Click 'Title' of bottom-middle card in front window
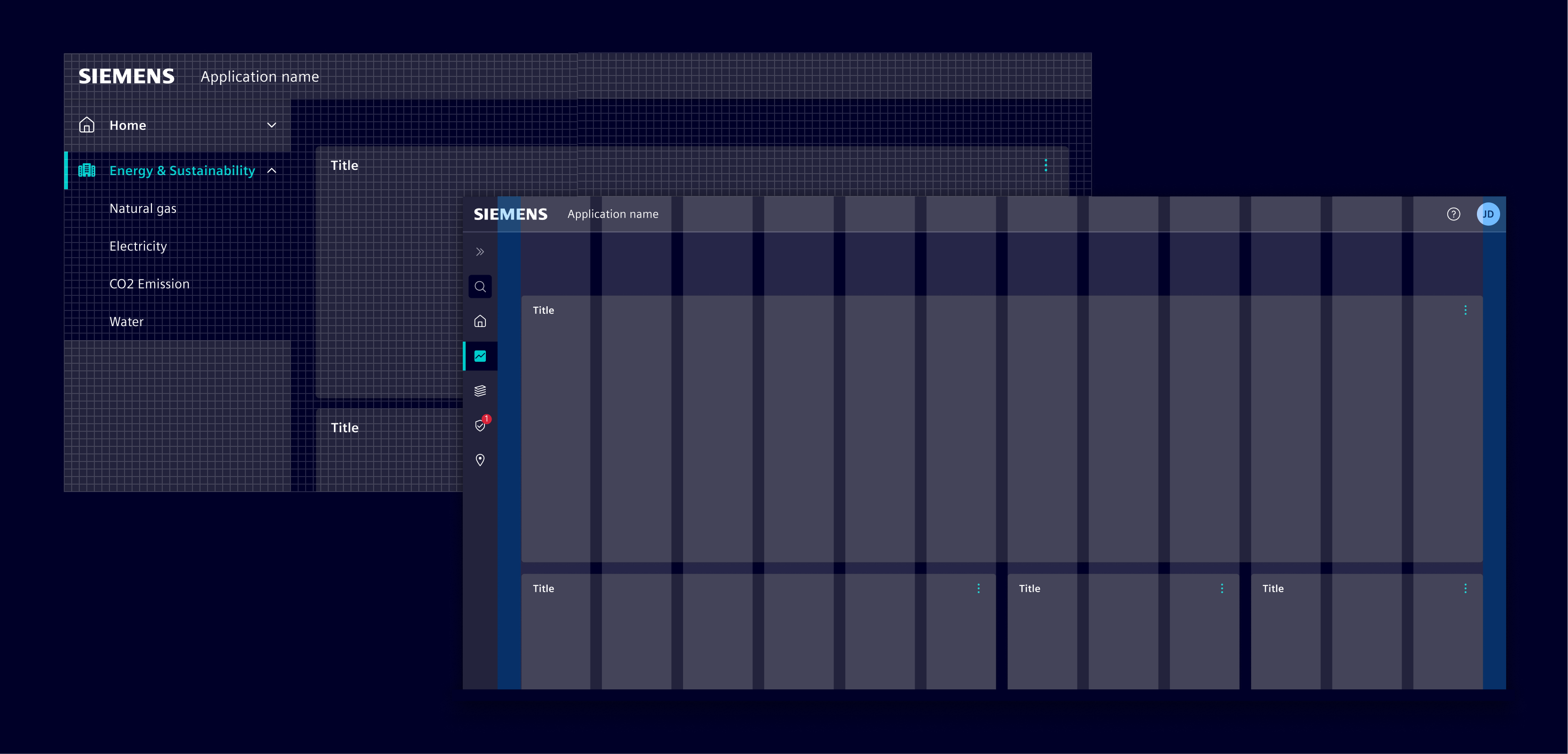 coord(1030,588)
